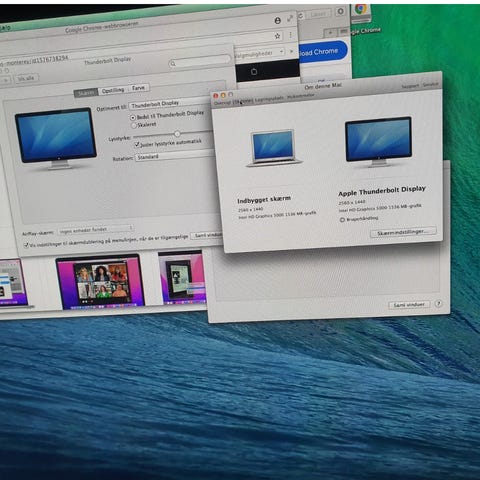The image size is (480, 480).
Task: Click the 'Læser' reader button in Safari
Action: 317,14
